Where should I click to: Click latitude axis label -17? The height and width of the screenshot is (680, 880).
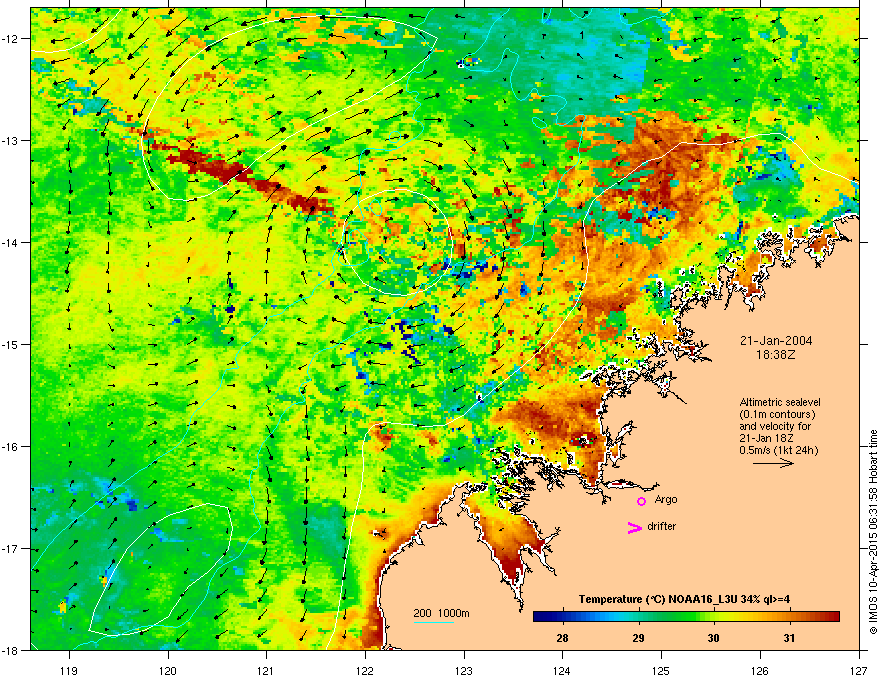pyautogui.click(x=11, y=548)
